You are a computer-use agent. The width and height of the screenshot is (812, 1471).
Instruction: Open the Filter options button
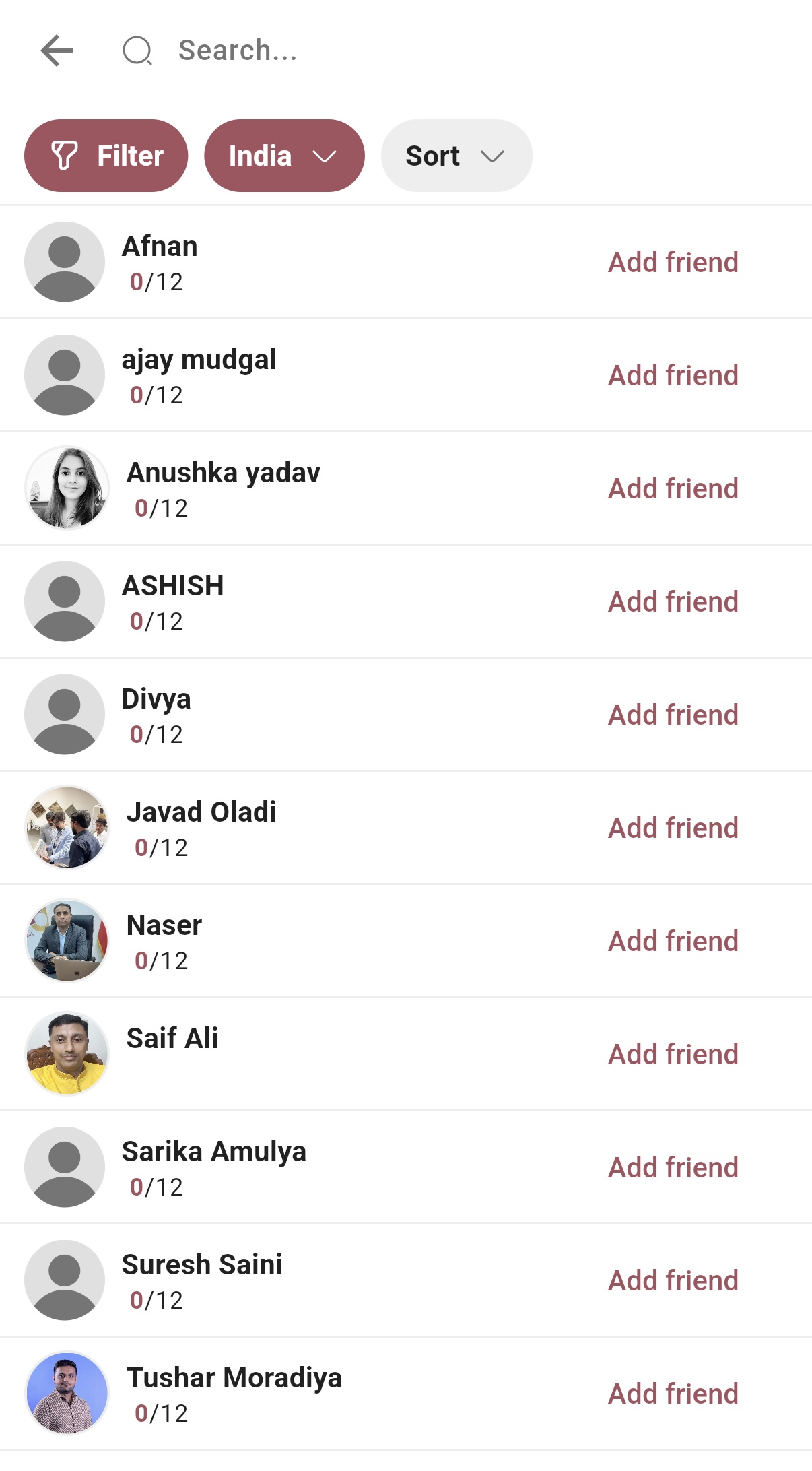point(106,156)
